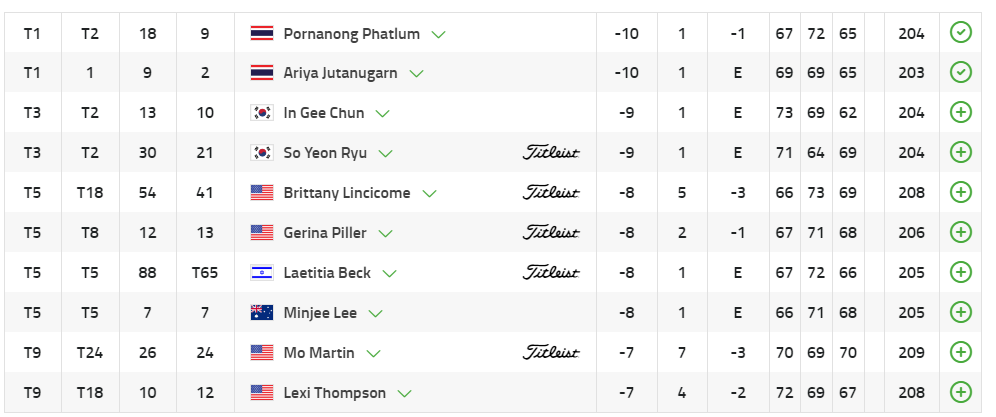The image size is (996, 417).
Task: Click the plus icon for In Gee Chun
Action: pos(960,113)
